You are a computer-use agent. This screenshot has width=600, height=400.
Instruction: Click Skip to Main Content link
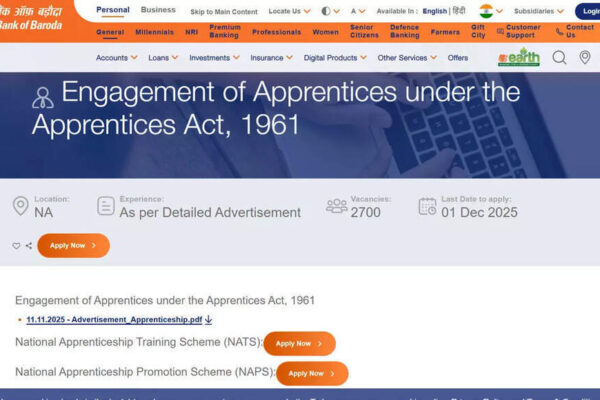[x=224, y=12]
